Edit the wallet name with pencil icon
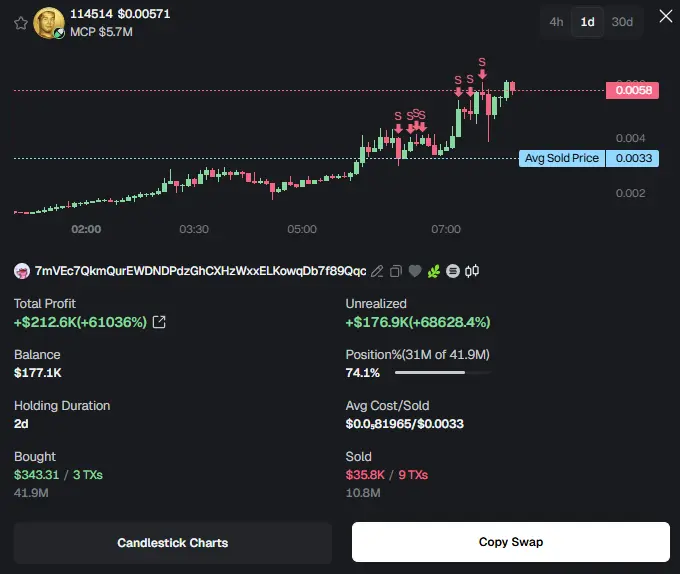 click(377, 271)
